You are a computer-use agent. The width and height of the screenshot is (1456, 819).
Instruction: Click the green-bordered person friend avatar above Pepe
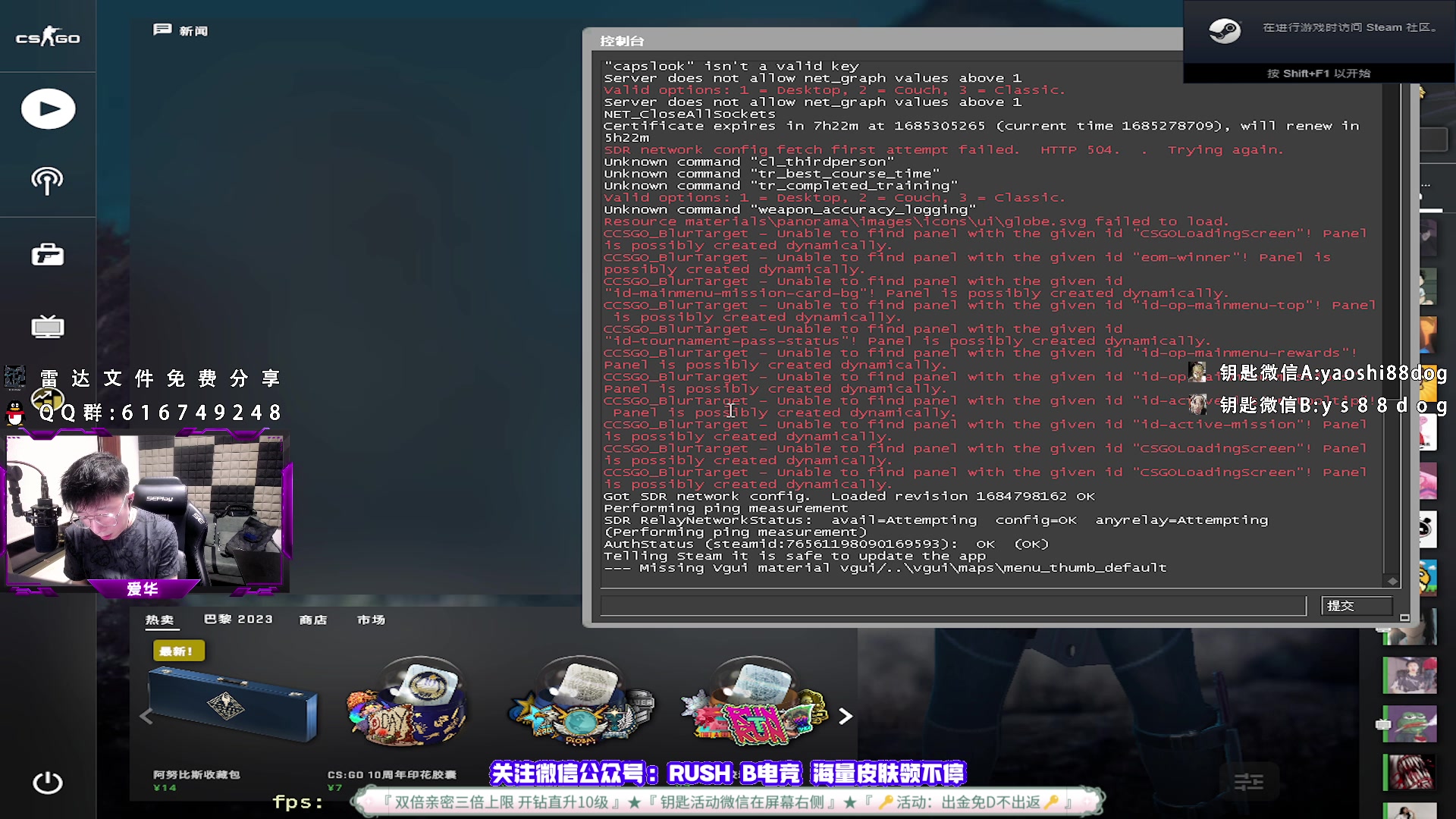point(1410,675)
